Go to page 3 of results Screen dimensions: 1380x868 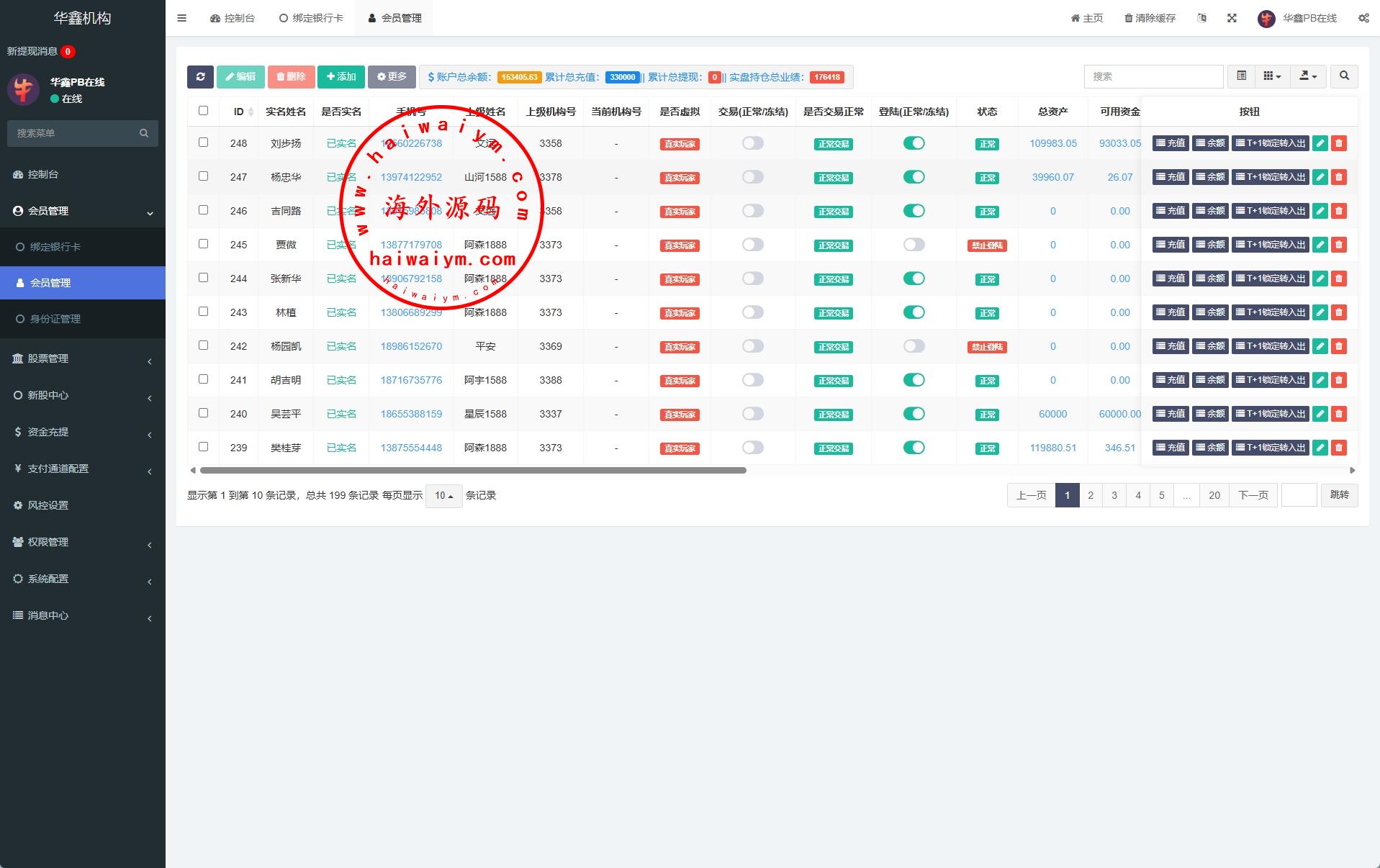point(1114,495)
